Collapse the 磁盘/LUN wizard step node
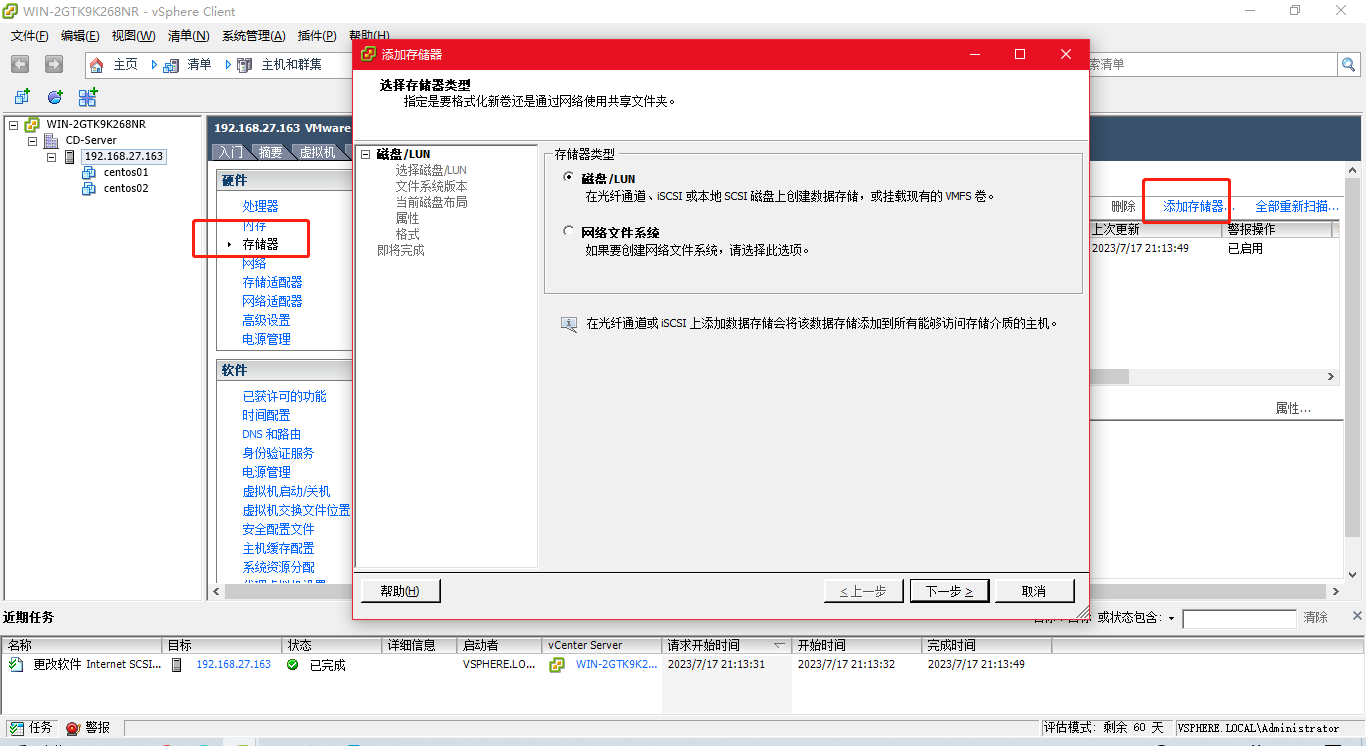The image size is (1366, 746). 366,154
